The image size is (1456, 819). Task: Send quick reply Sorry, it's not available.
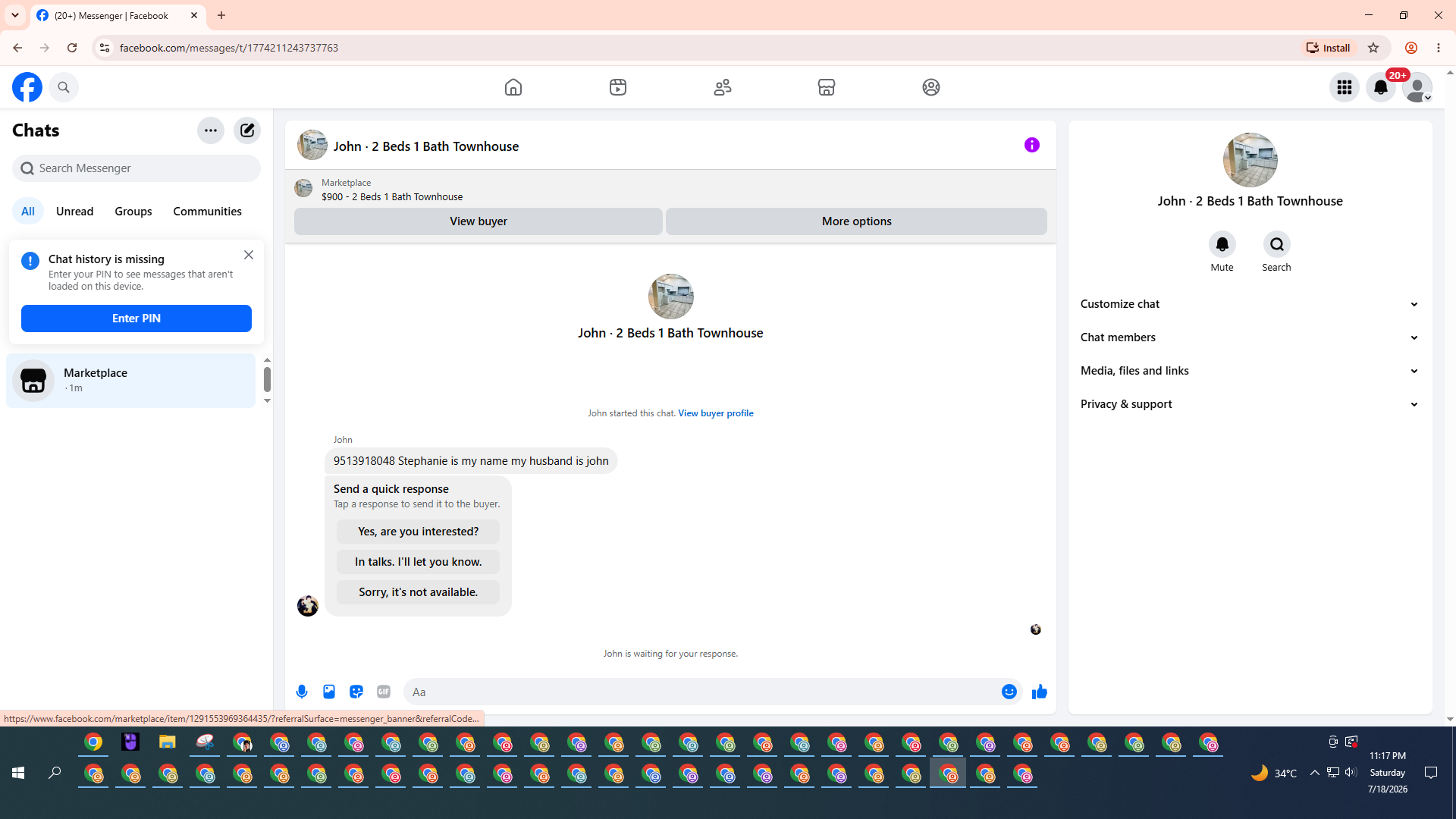[x=419, y=592]
